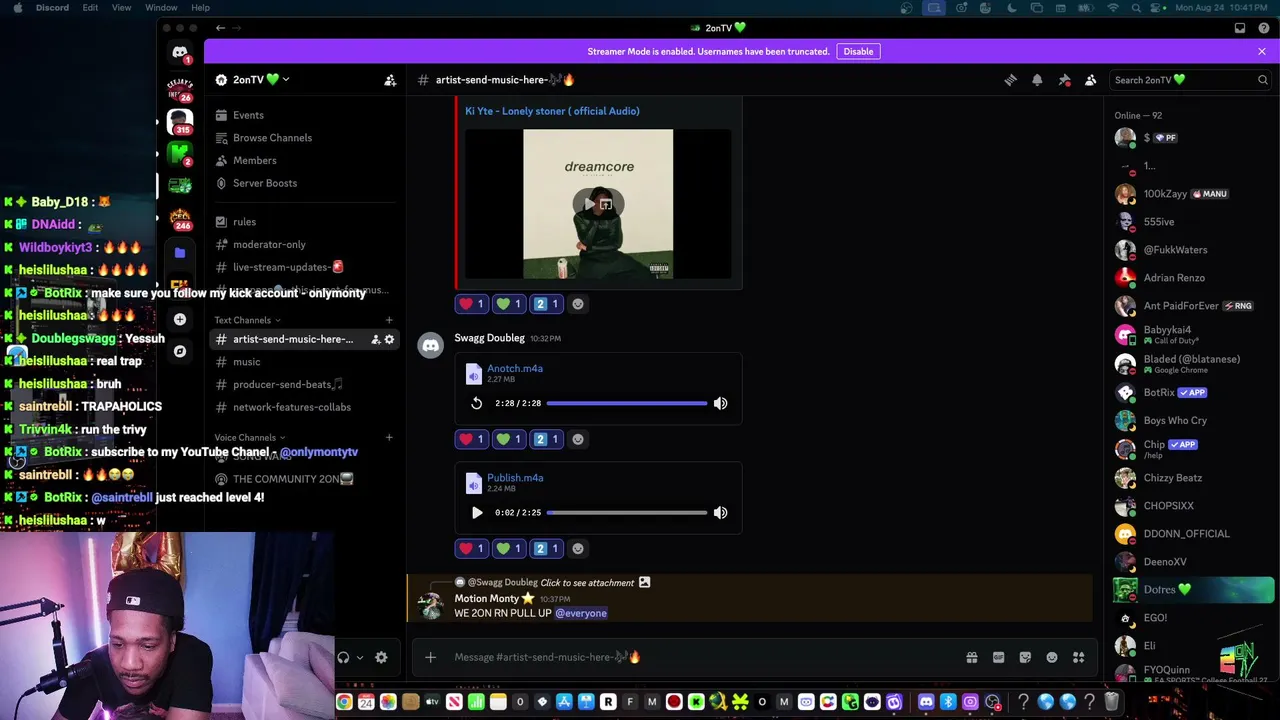Replay the Anotch.m4a audio
Image resolution: width=1280 pixels, height=720 pixels.
[x=477, y=403]
